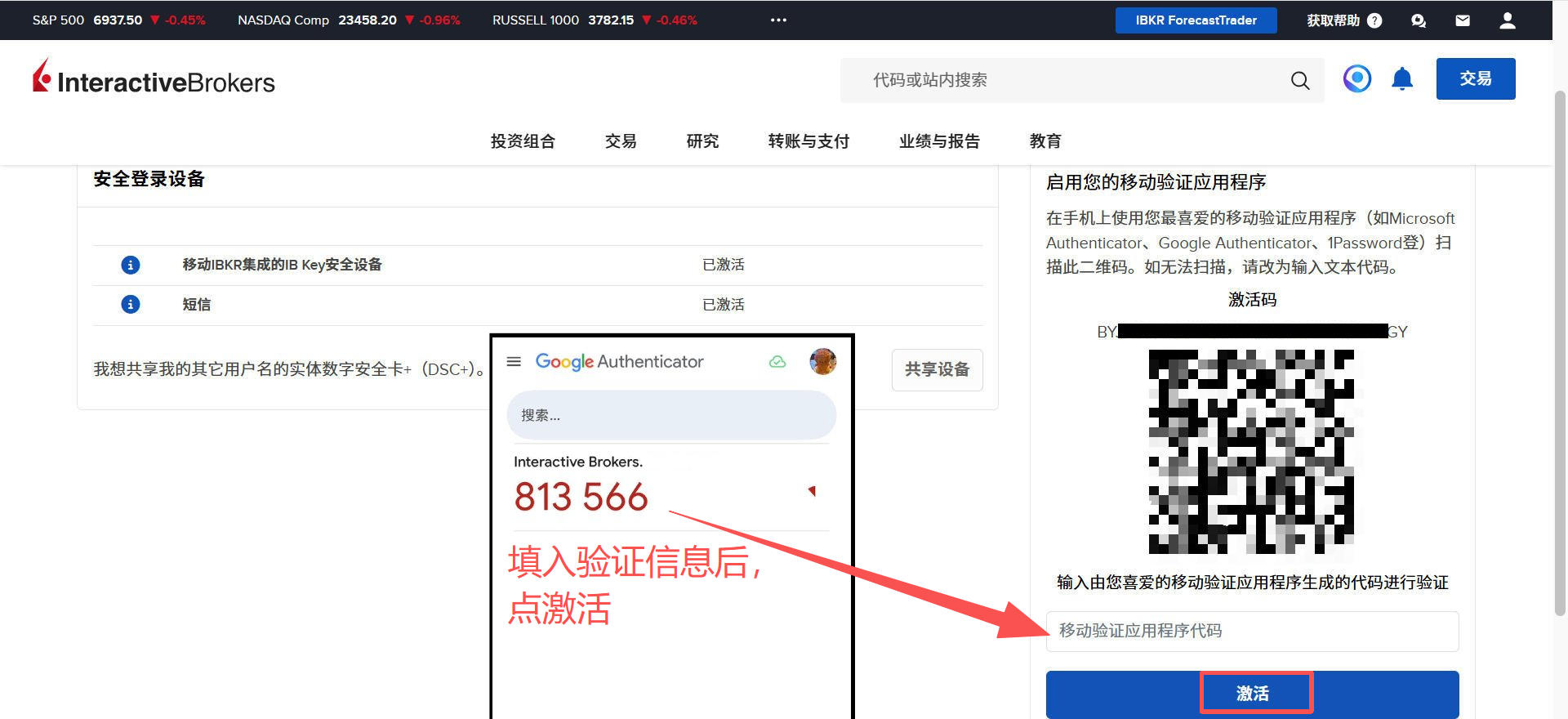Screen dimensions: 1568x719
Task: Open the notifications bell
Action: (x=1402, y=79)
